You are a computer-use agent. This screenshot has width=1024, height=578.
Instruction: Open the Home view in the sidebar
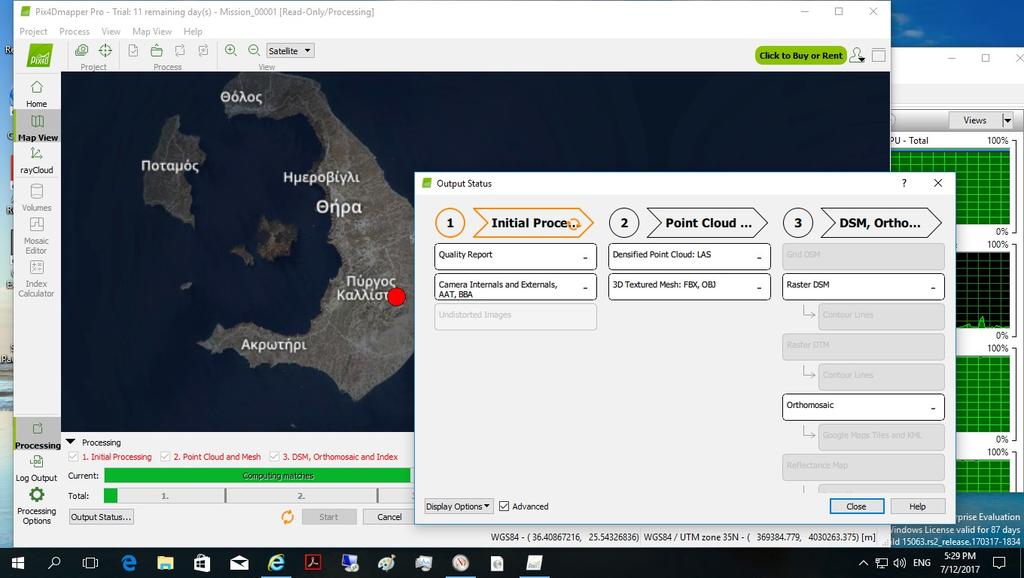(37, 94)
